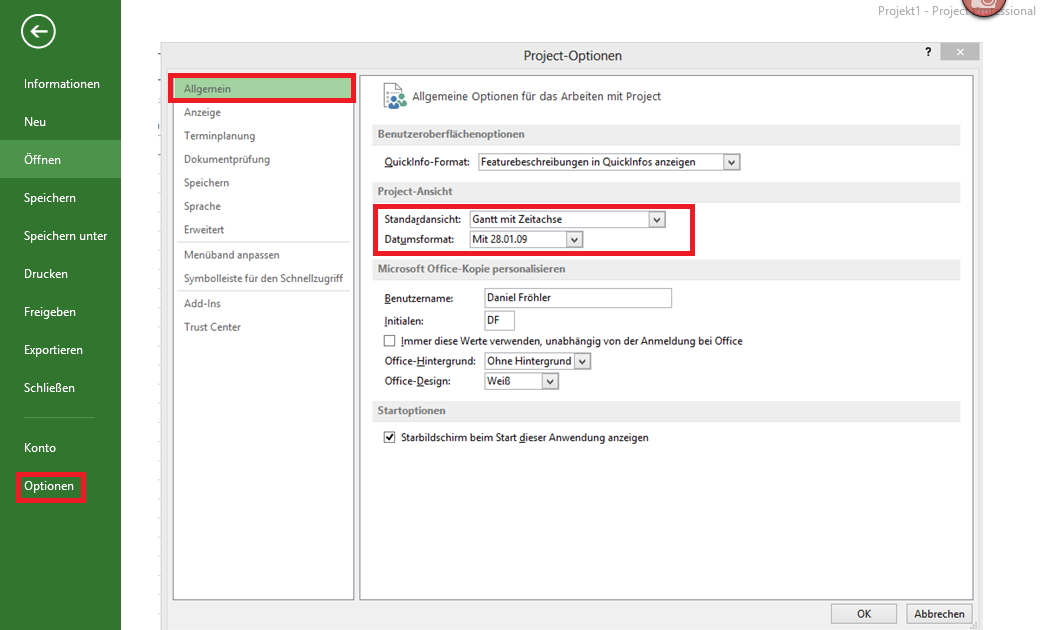Expand the QuickInfo-Format dropdown

click(731, 162)
